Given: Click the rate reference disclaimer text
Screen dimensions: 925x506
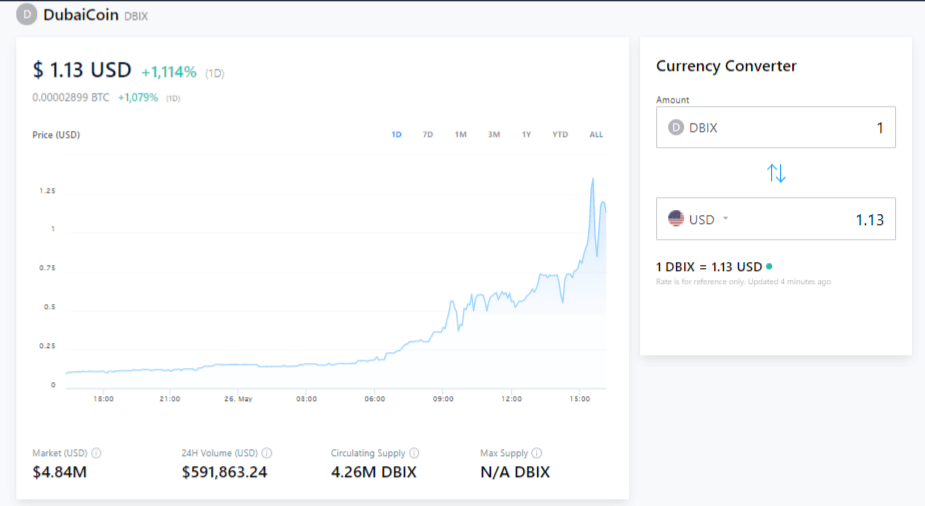Looking at the screenshot, I should point(743,282).
